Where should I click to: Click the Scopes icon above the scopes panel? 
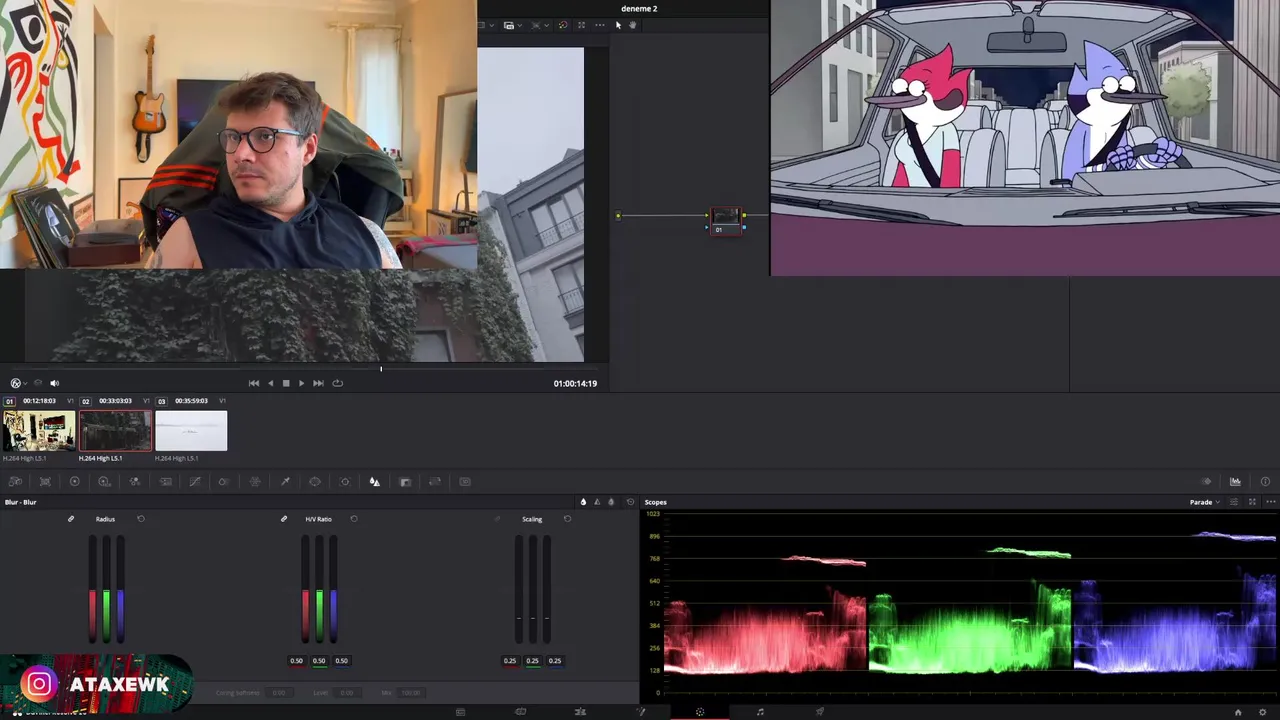pyautogui.click(x=1235, y=481)
